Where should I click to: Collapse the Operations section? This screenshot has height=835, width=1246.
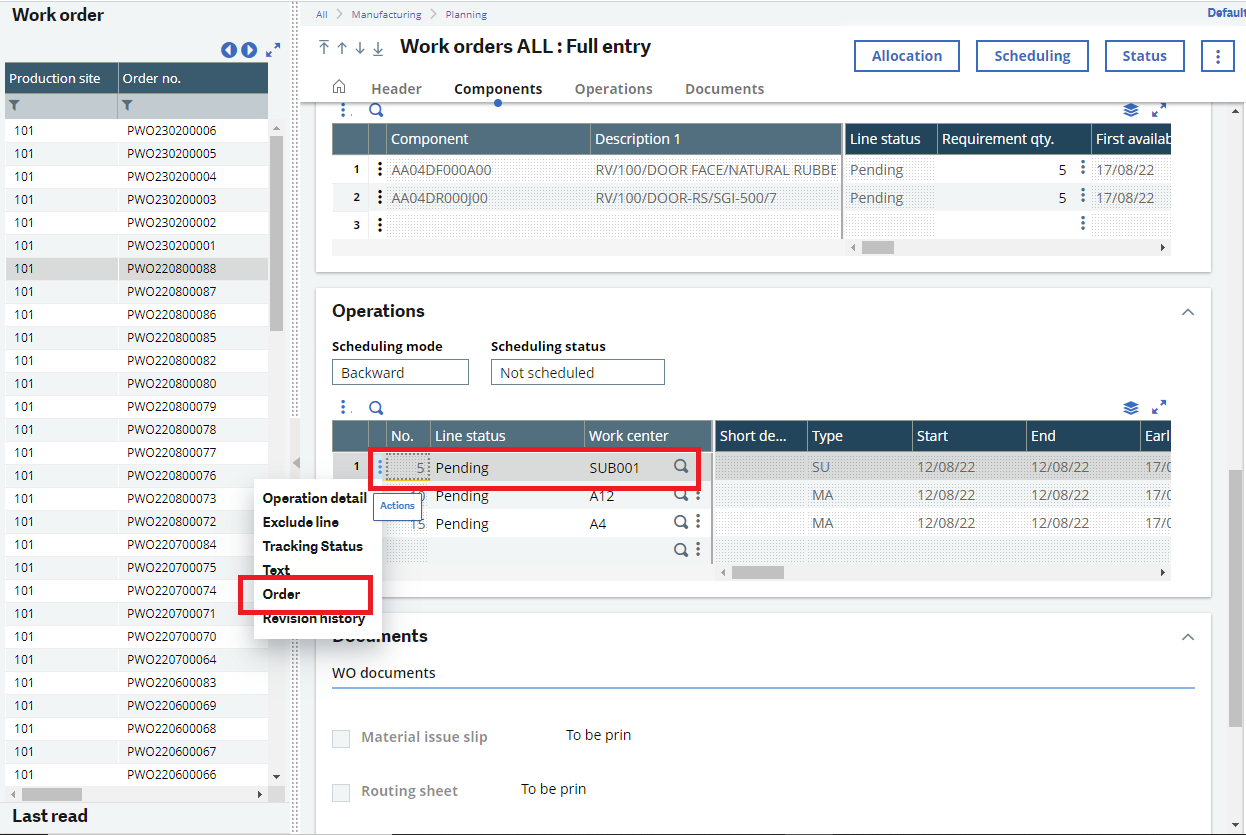click(x=1188, y=312)
